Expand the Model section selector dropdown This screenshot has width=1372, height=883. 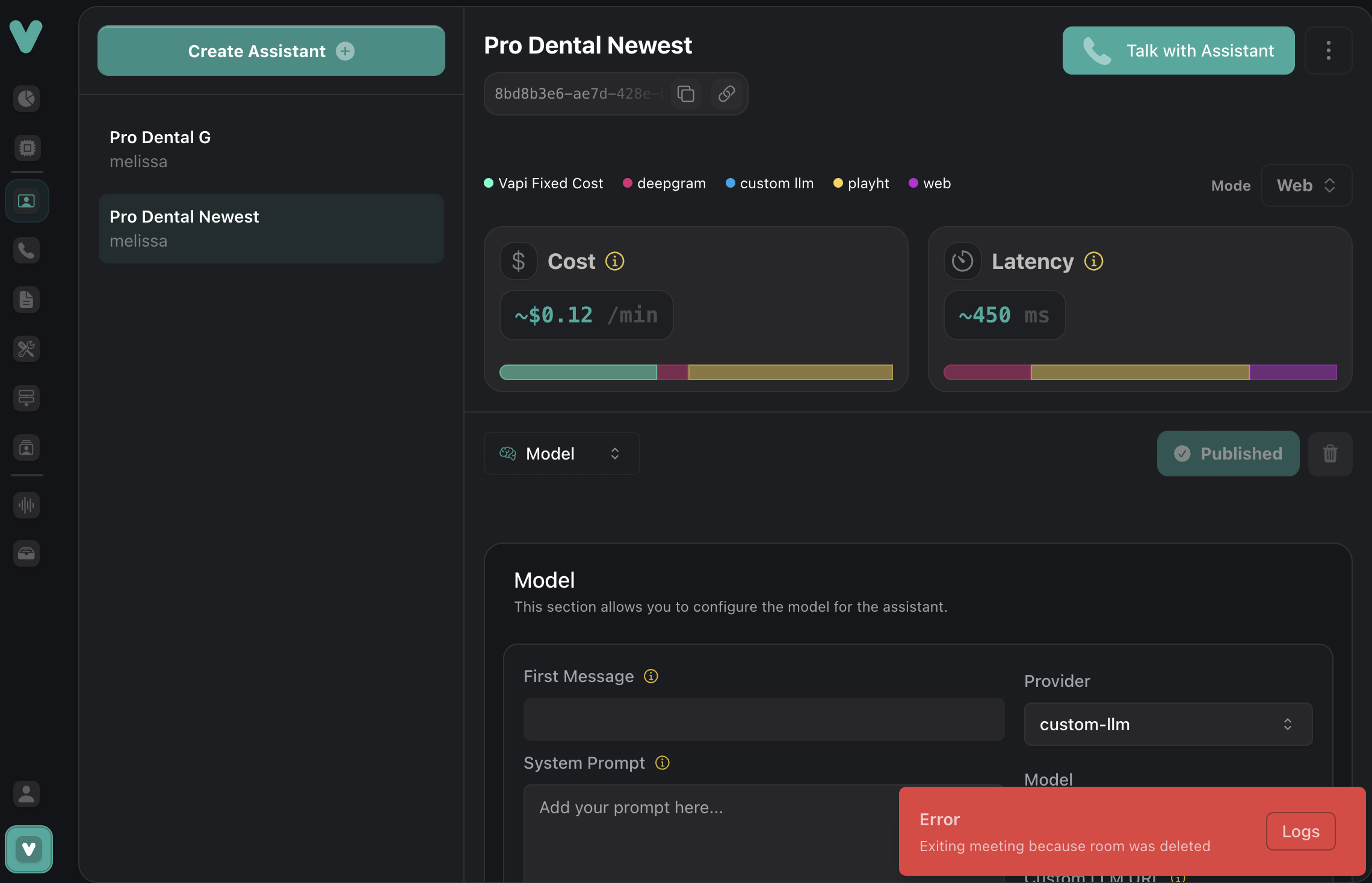(x=561, y=454)
